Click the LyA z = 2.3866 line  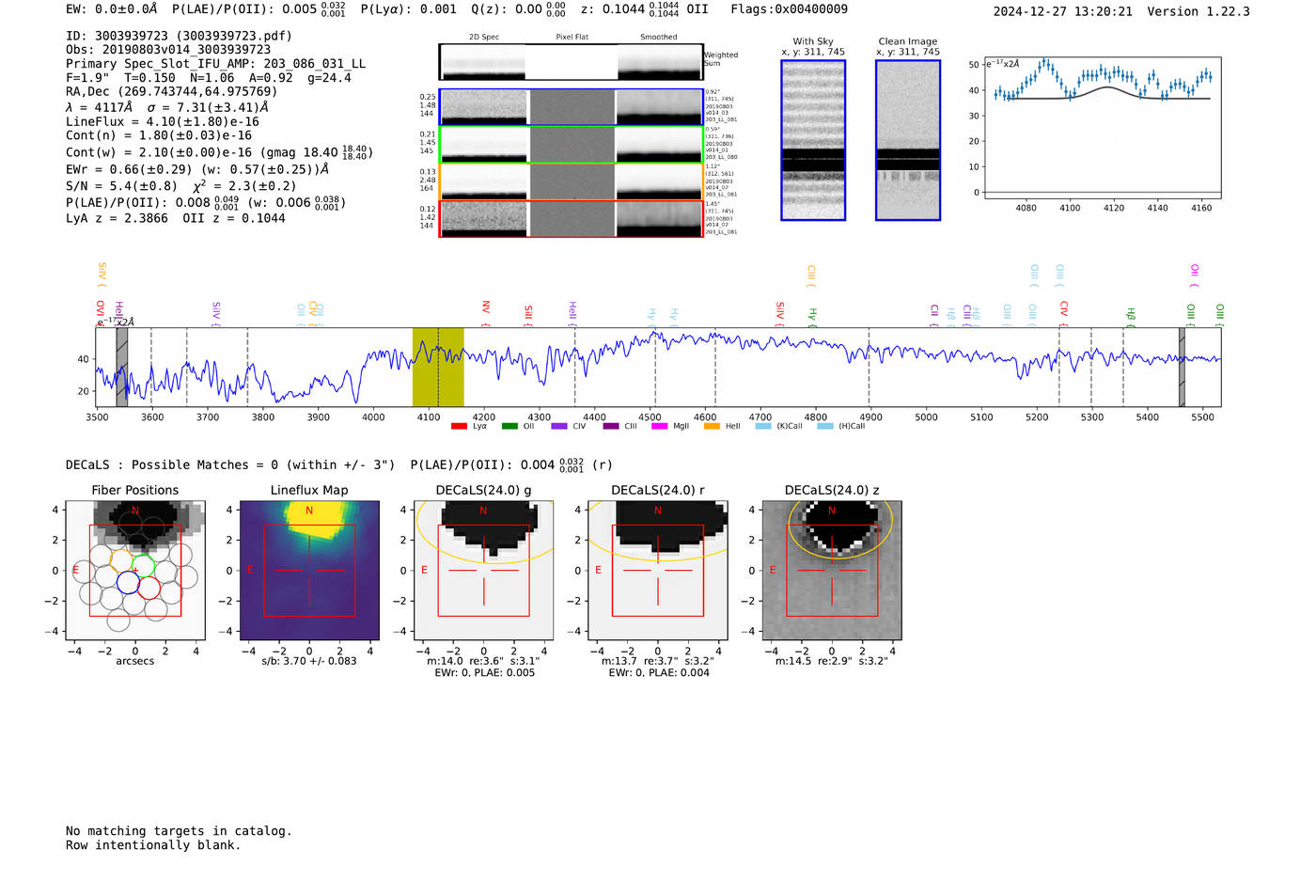pyautogui.click(x=176, y=218)
